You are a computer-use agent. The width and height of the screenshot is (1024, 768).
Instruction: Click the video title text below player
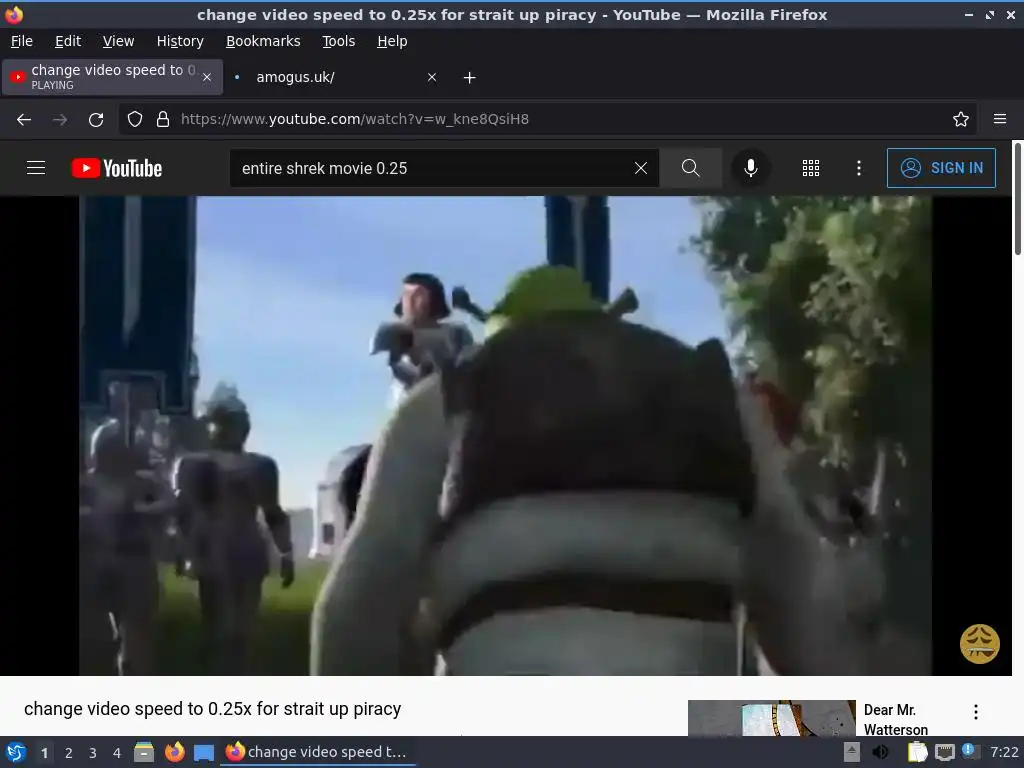point(212,709)
